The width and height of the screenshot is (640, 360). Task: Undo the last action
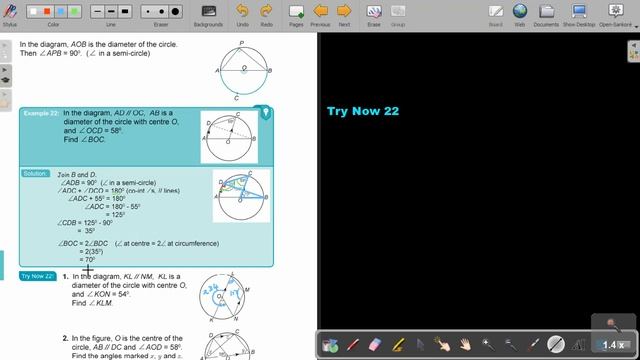(x=242, y=15)
